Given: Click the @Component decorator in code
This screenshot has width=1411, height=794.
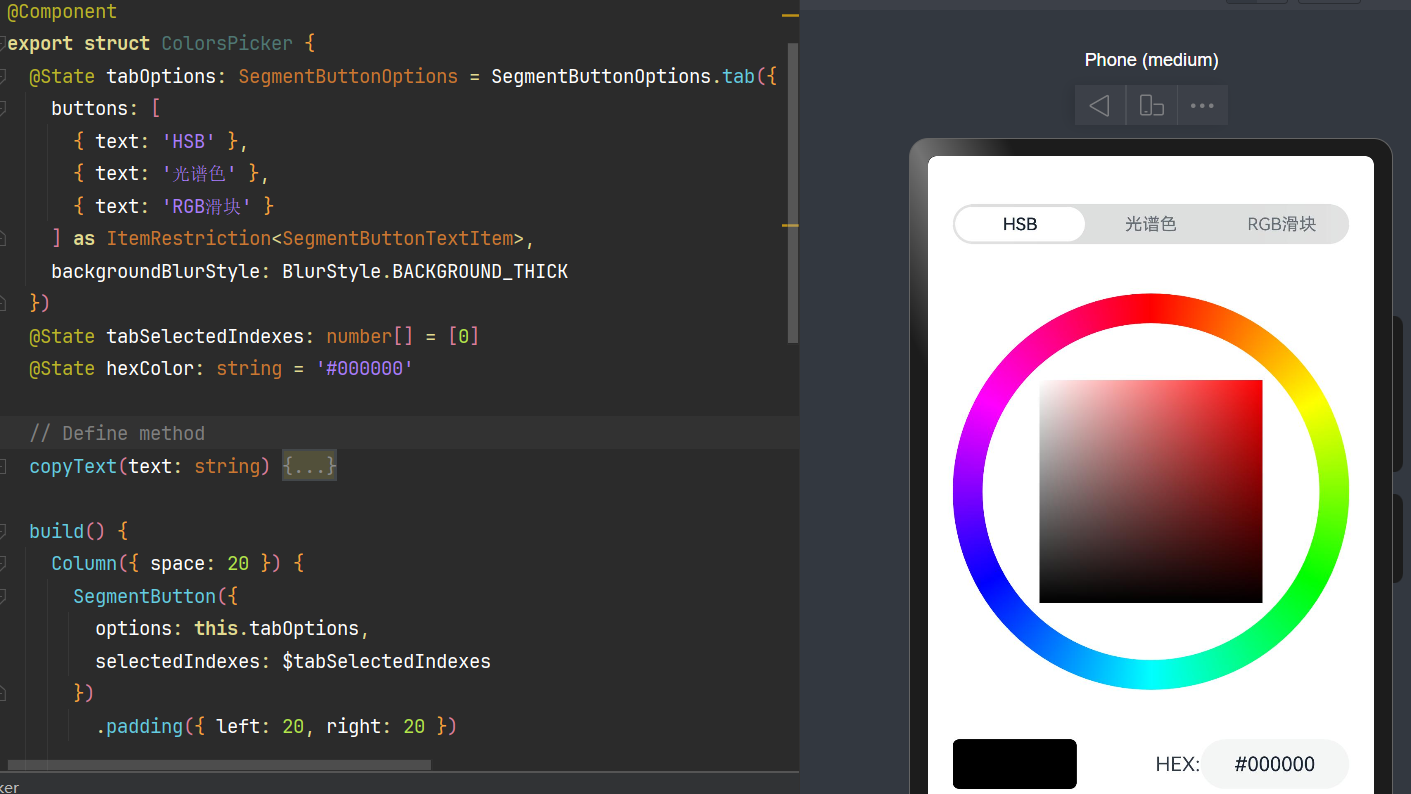Looking at the screenshot, I should pos(62,12).
